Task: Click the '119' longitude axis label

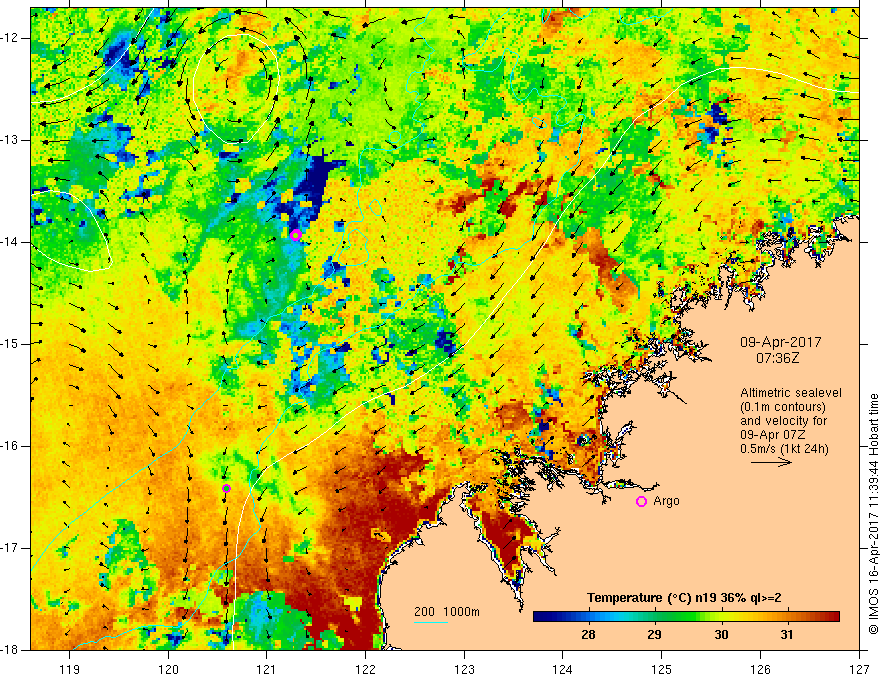Action: (x=70, y=669)
